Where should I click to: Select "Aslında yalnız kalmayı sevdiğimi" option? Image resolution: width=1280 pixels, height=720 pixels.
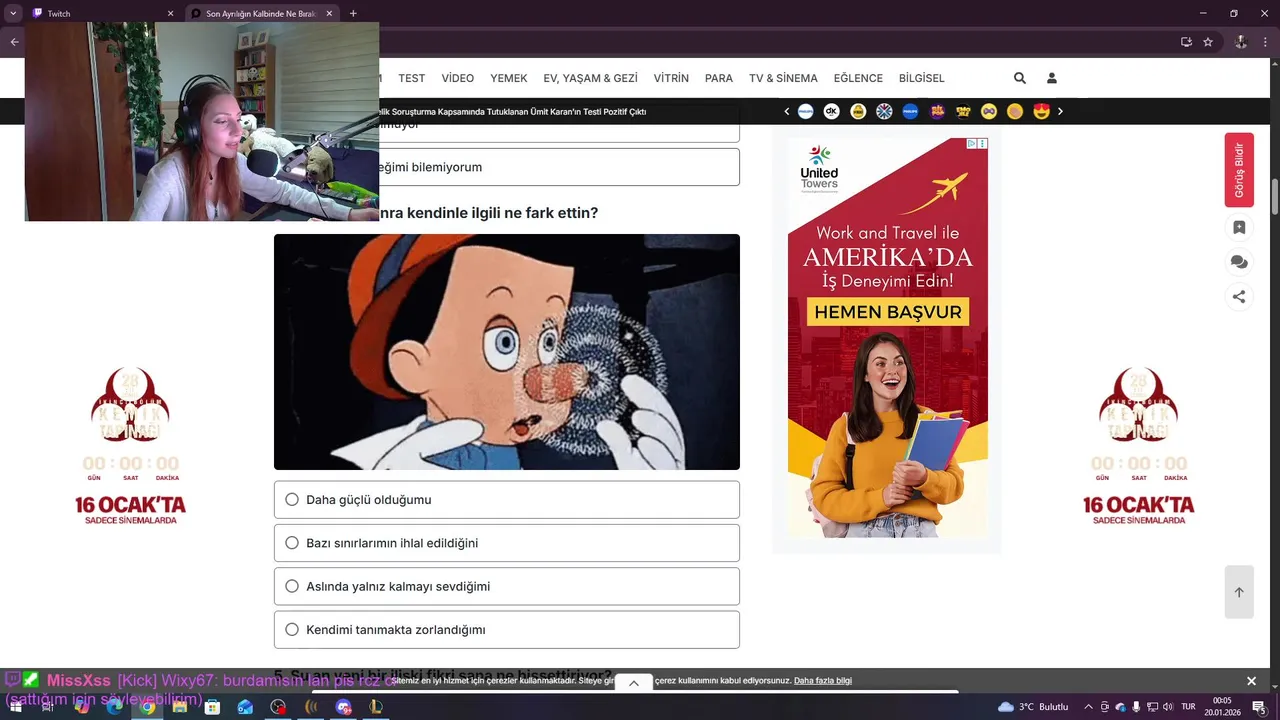click(x=507, y=586)
